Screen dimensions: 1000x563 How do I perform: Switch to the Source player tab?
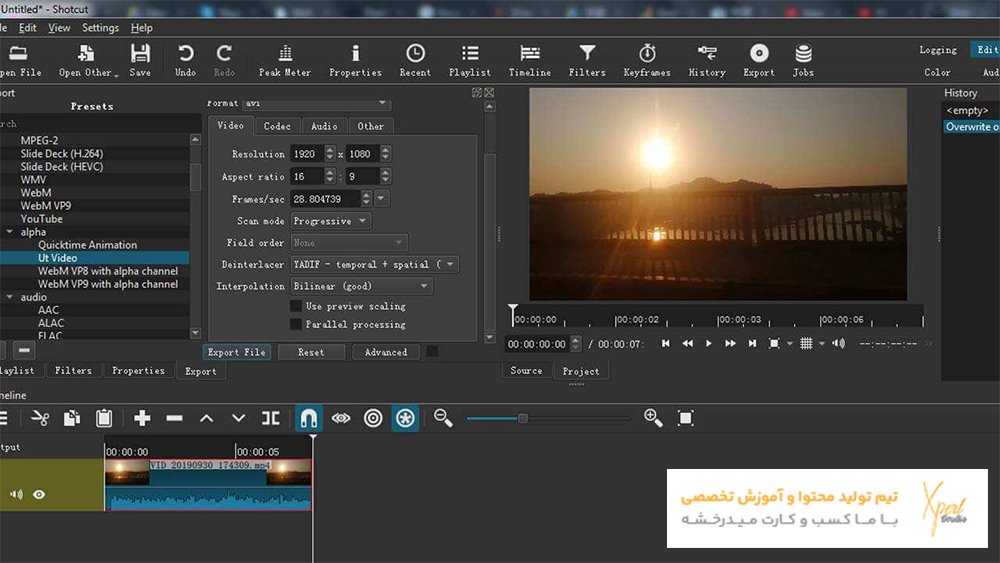[526, 370]
